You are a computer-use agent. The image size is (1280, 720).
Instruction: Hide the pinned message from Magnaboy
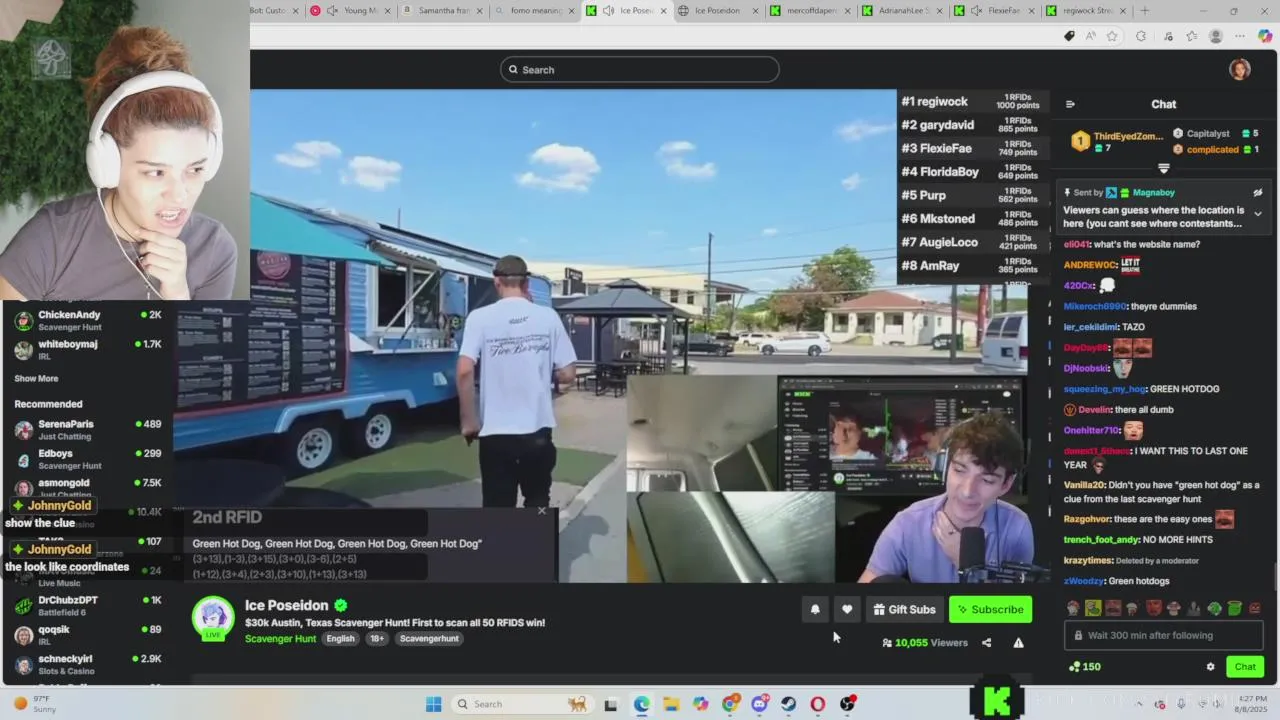1258,193
